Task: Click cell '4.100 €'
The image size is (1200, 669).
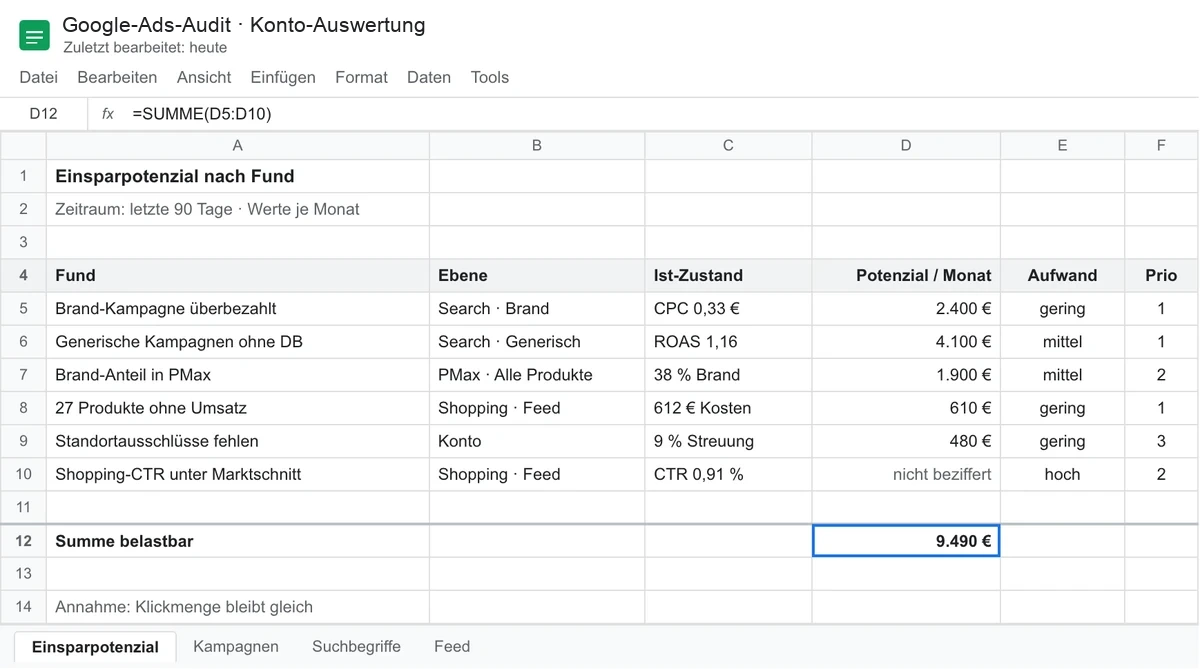Action: coord(906,342)
